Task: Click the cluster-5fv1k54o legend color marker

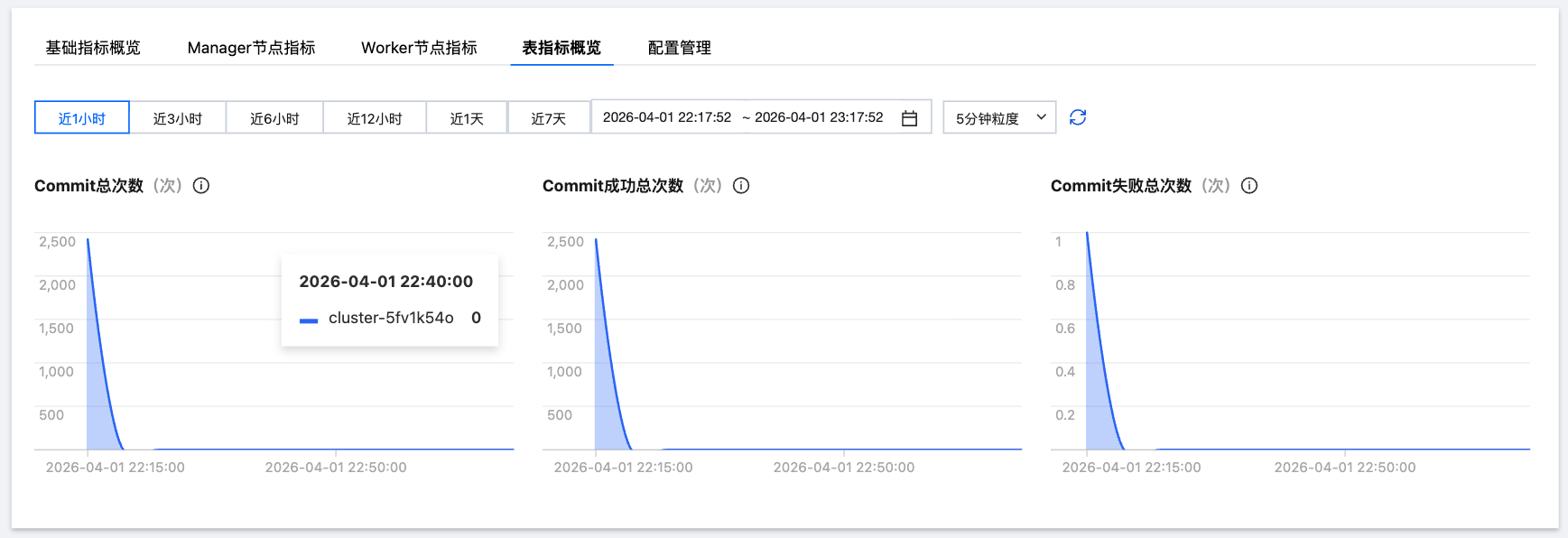Action: click(309, 320)
